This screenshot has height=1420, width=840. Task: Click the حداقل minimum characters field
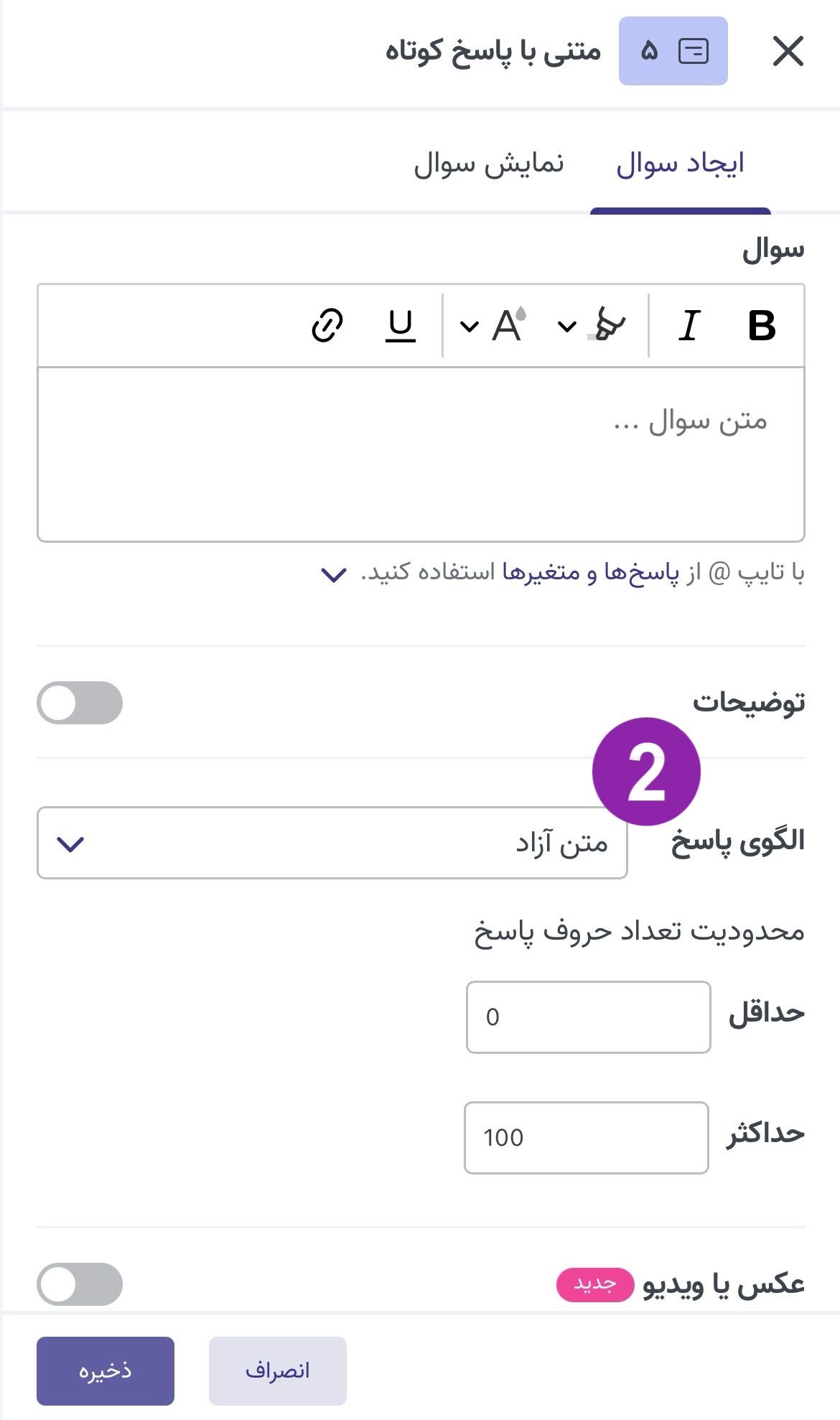(x=588, y=1017)
